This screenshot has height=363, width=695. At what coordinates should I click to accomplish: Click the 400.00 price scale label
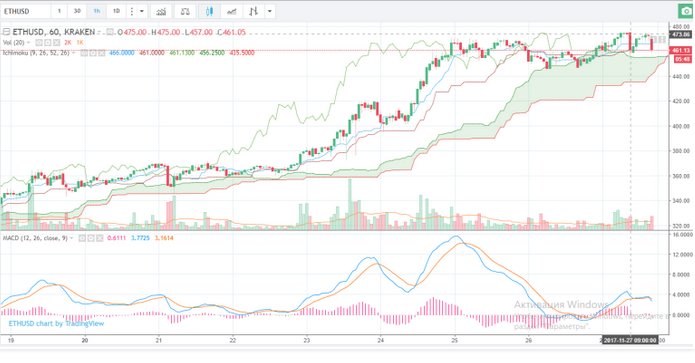pyautogui.click(x=681, y=126)
